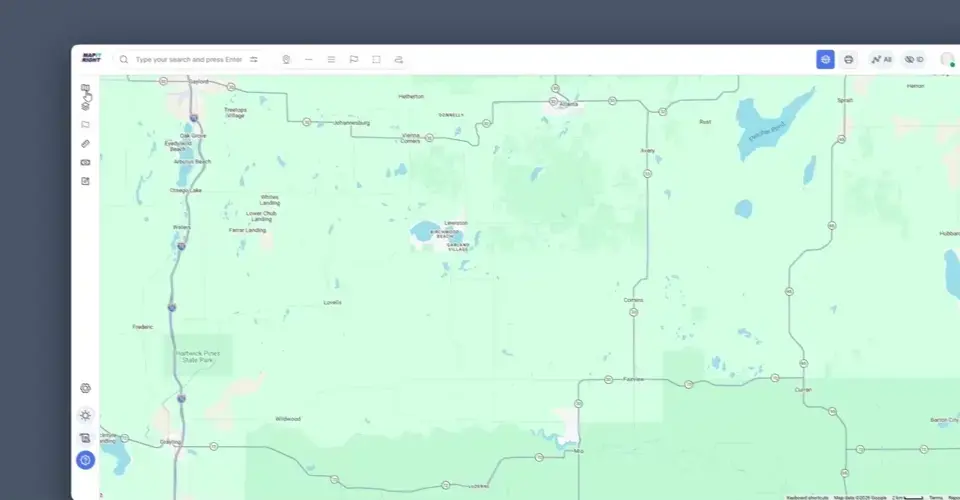Open the user profile avatar
Viewport: 960px width, 500px height.
(948, 59)
